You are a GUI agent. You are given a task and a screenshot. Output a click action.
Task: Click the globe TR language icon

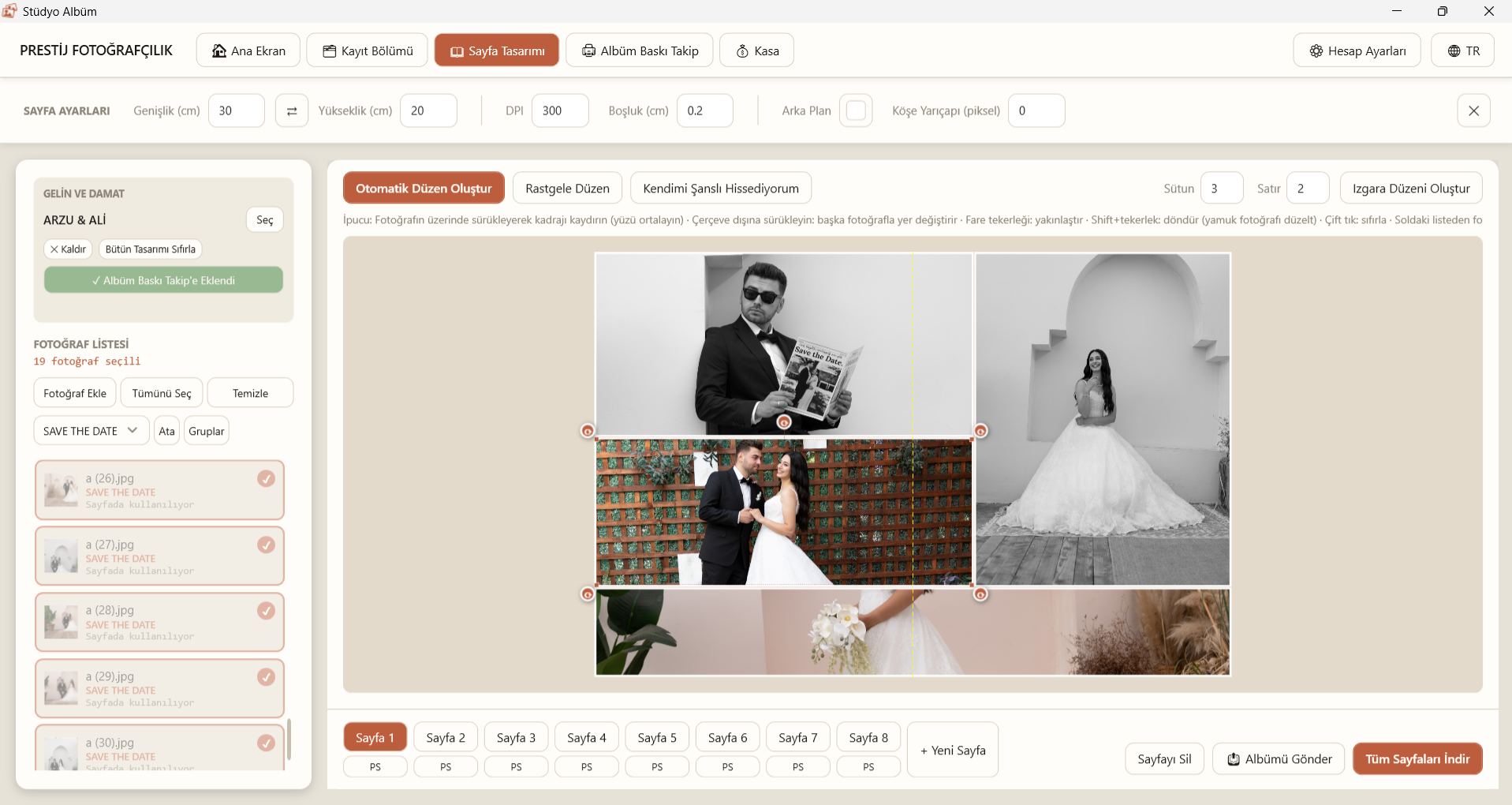click(1454, 51)
